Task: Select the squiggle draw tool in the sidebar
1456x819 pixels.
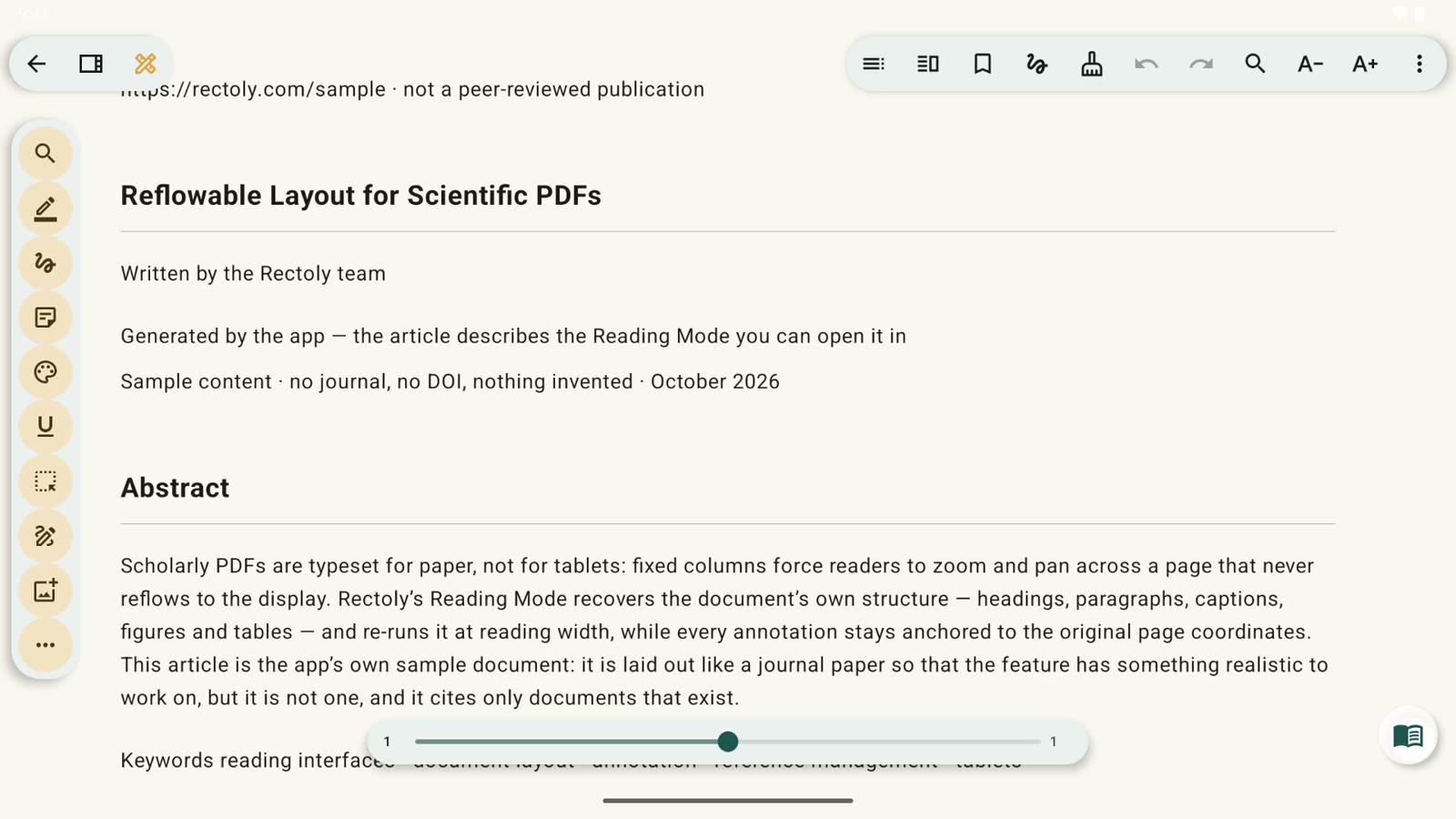Action: [45, 263]
